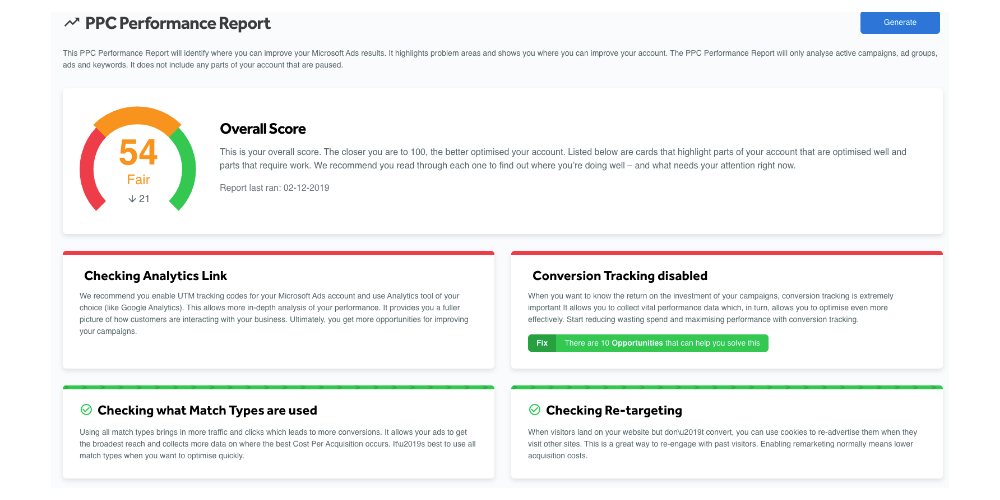Viewport: 1000px width, 500px height.
Task: Select the Checking Analytics Link card heading
Action: tap(156, 276)
